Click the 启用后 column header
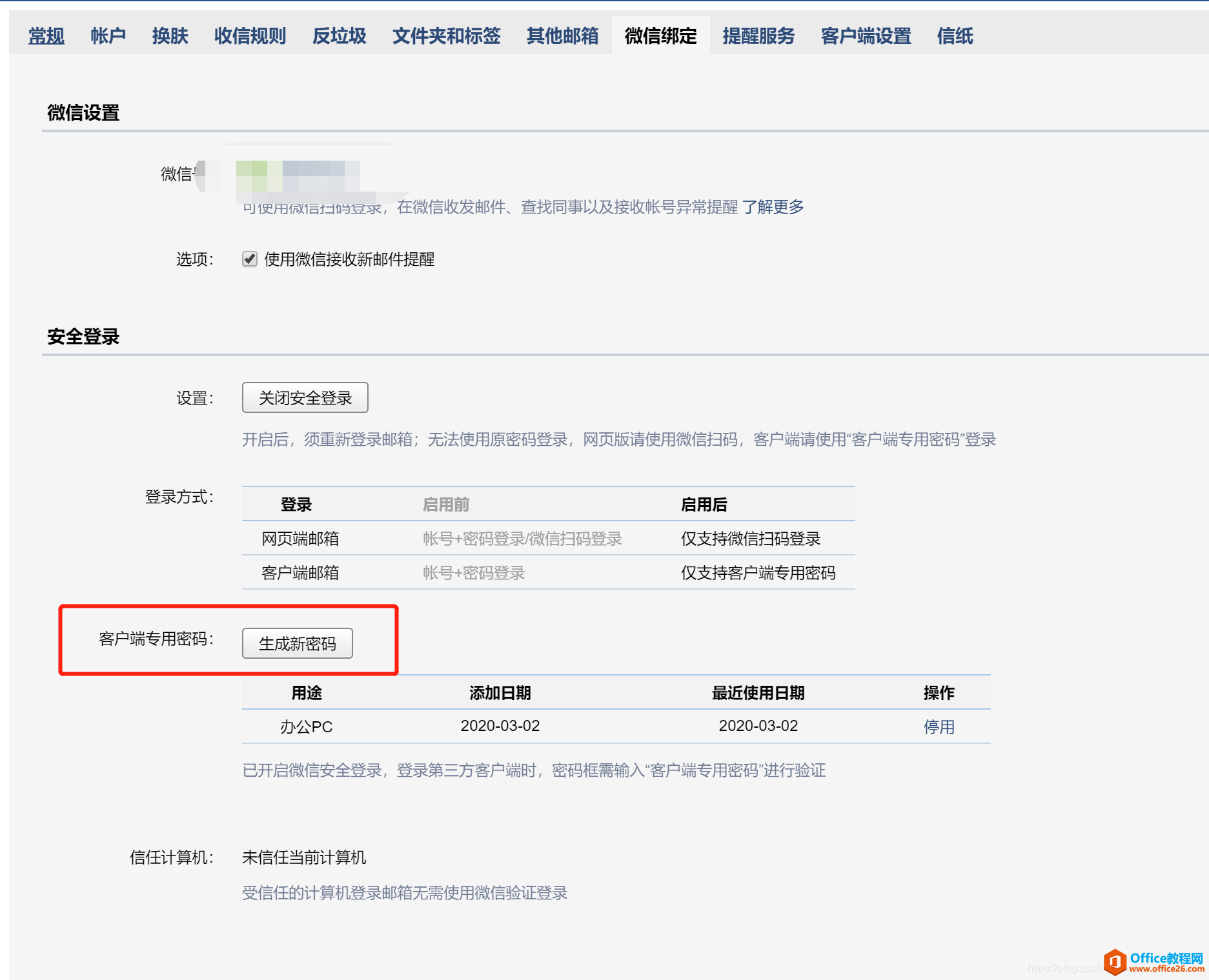The width and height of the screenshot is (1209, 980). [x=704, y=505]
